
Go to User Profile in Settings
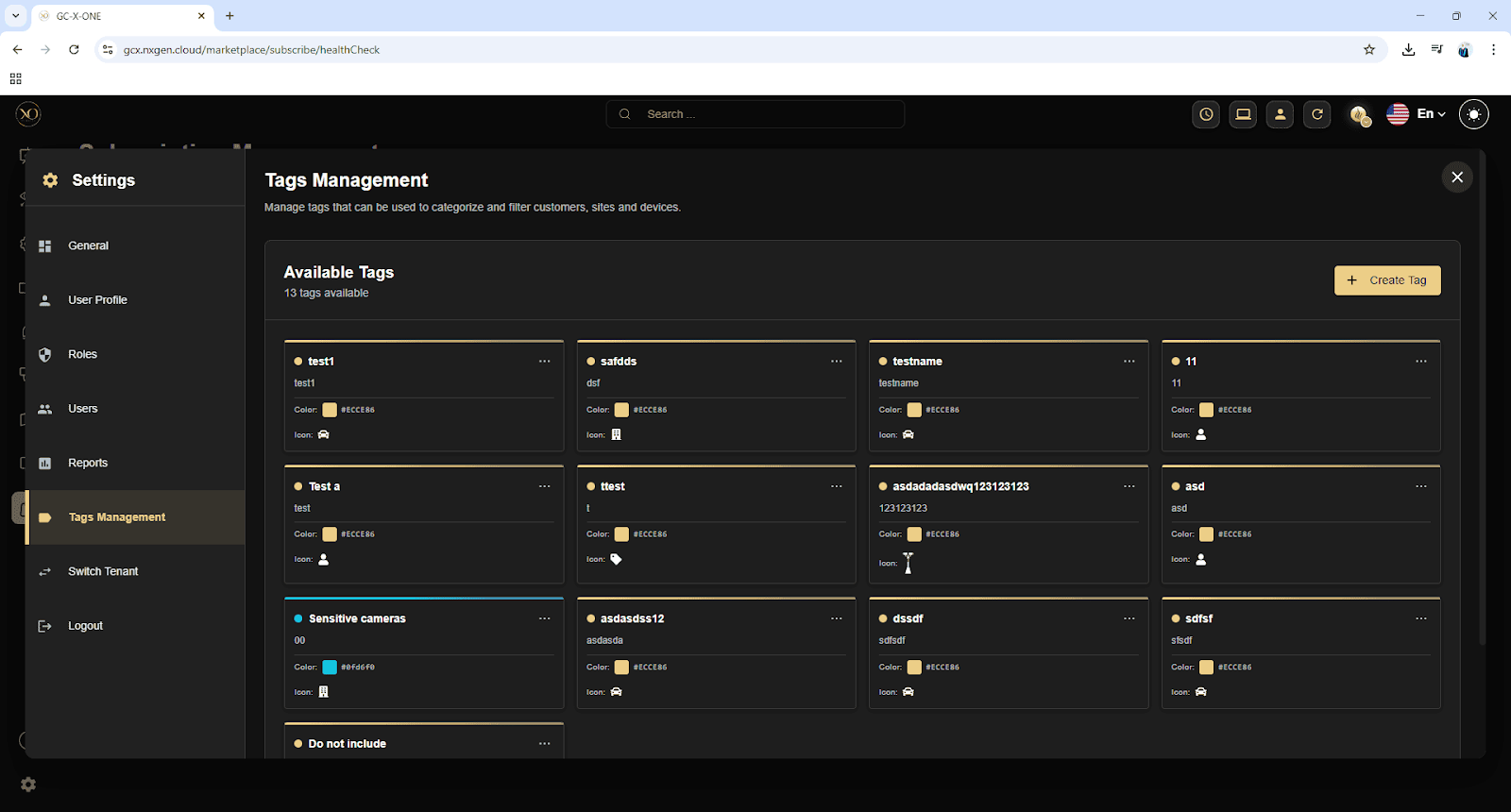[x=97, y=300]
